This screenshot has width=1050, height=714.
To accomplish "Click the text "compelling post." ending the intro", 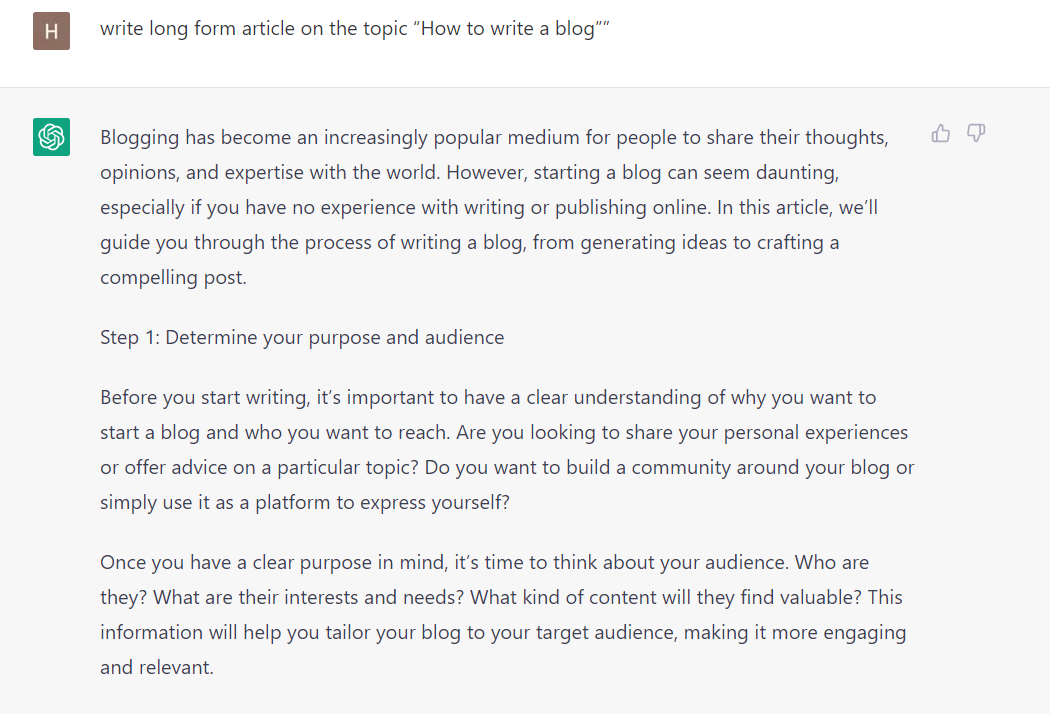I will 173,278.
